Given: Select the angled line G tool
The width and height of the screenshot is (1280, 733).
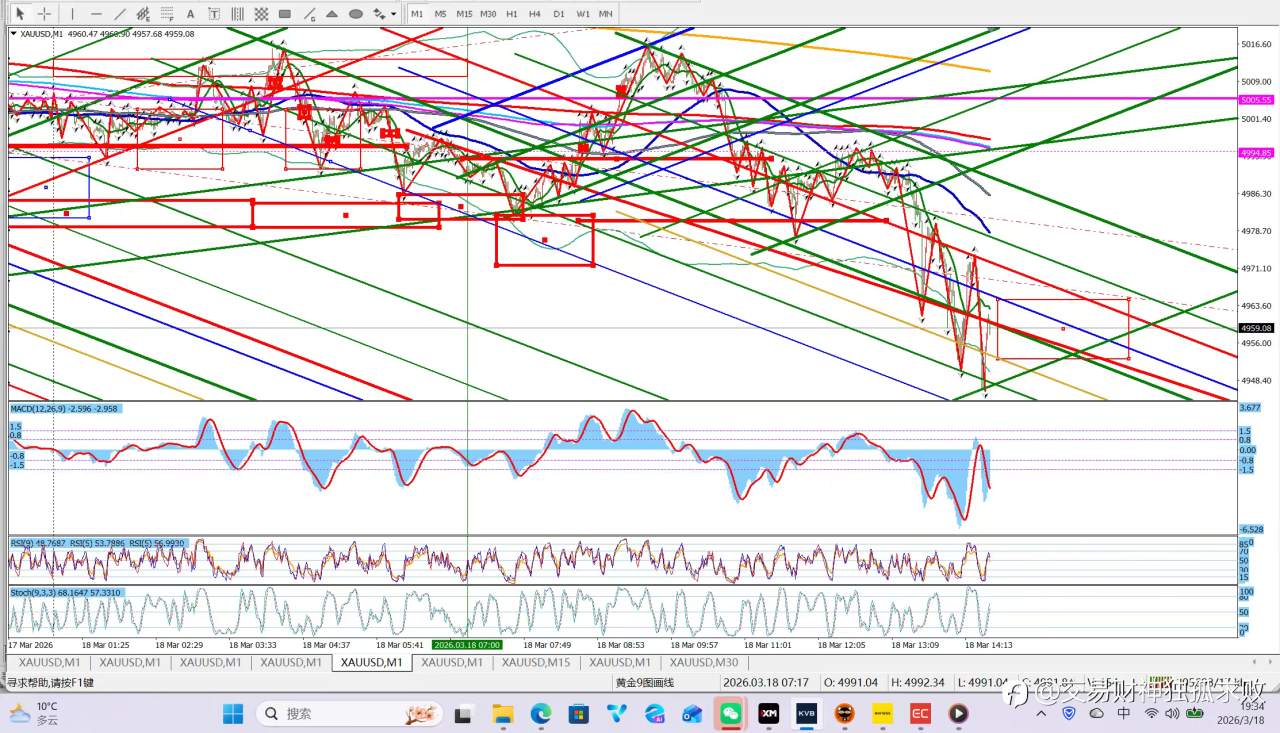Looking at the screenshot, I should [x=309, y=14].
